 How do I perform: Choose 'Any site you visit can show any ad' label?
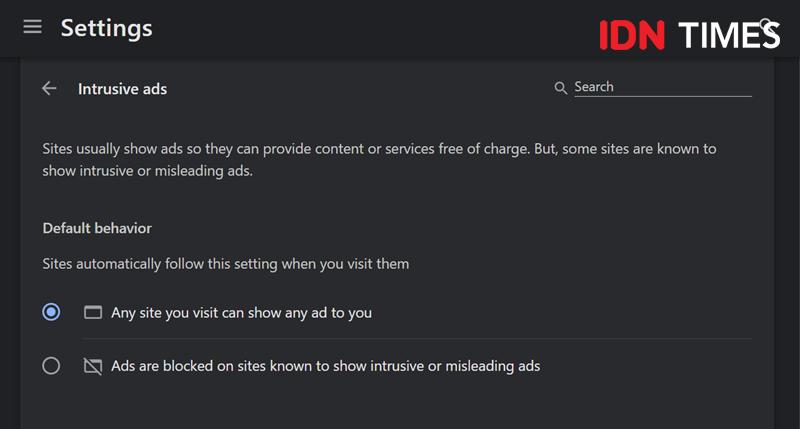(x=241, y=313)
